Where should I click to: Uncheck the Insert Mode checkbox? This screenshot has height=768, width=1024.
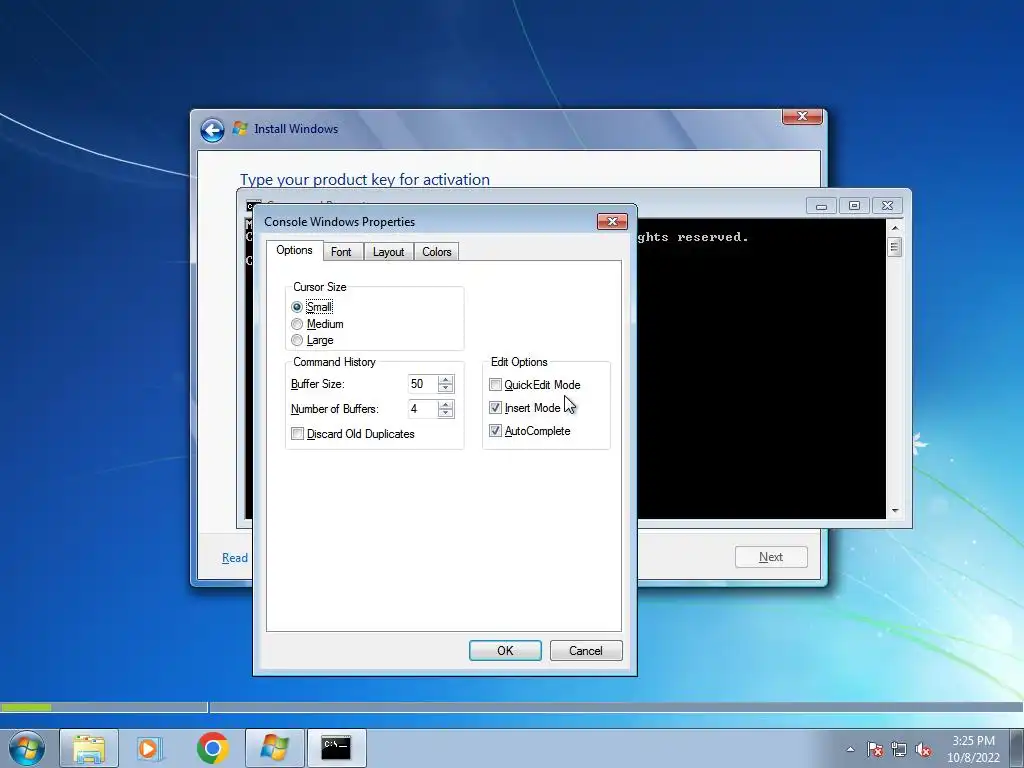(496, 408)
